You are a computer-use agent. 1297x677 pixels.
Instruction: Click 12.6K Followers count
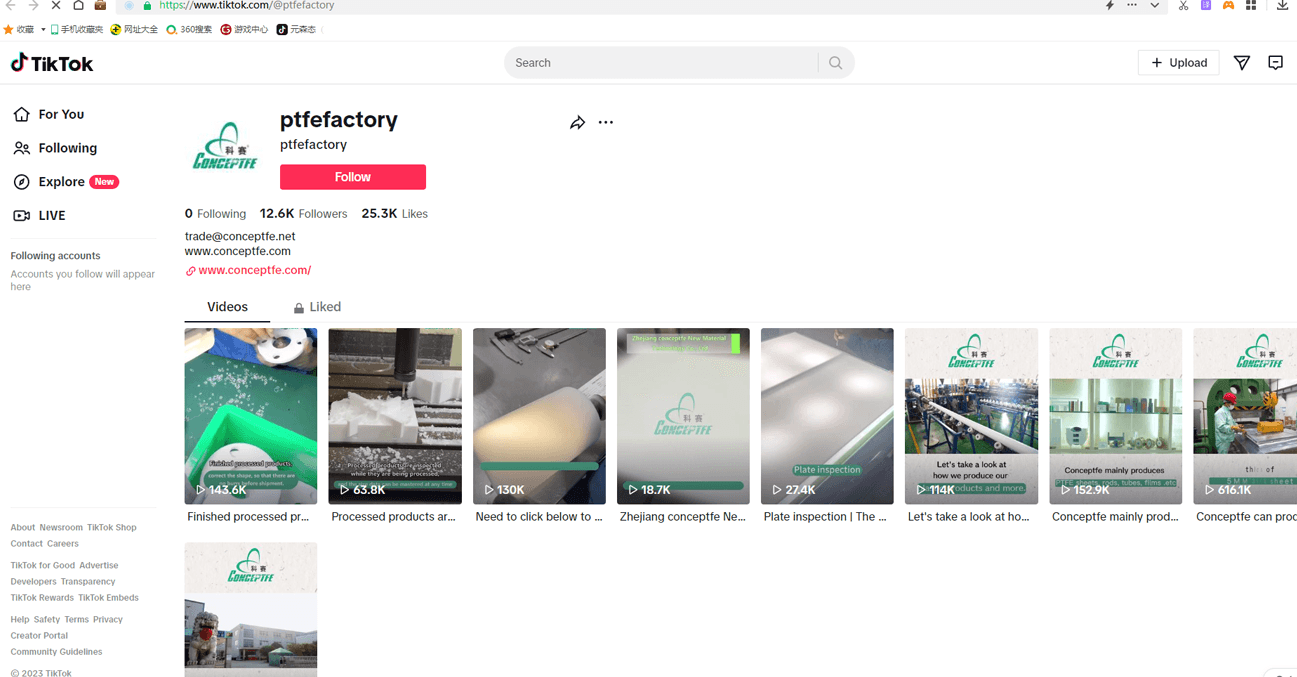pos(303,214)
